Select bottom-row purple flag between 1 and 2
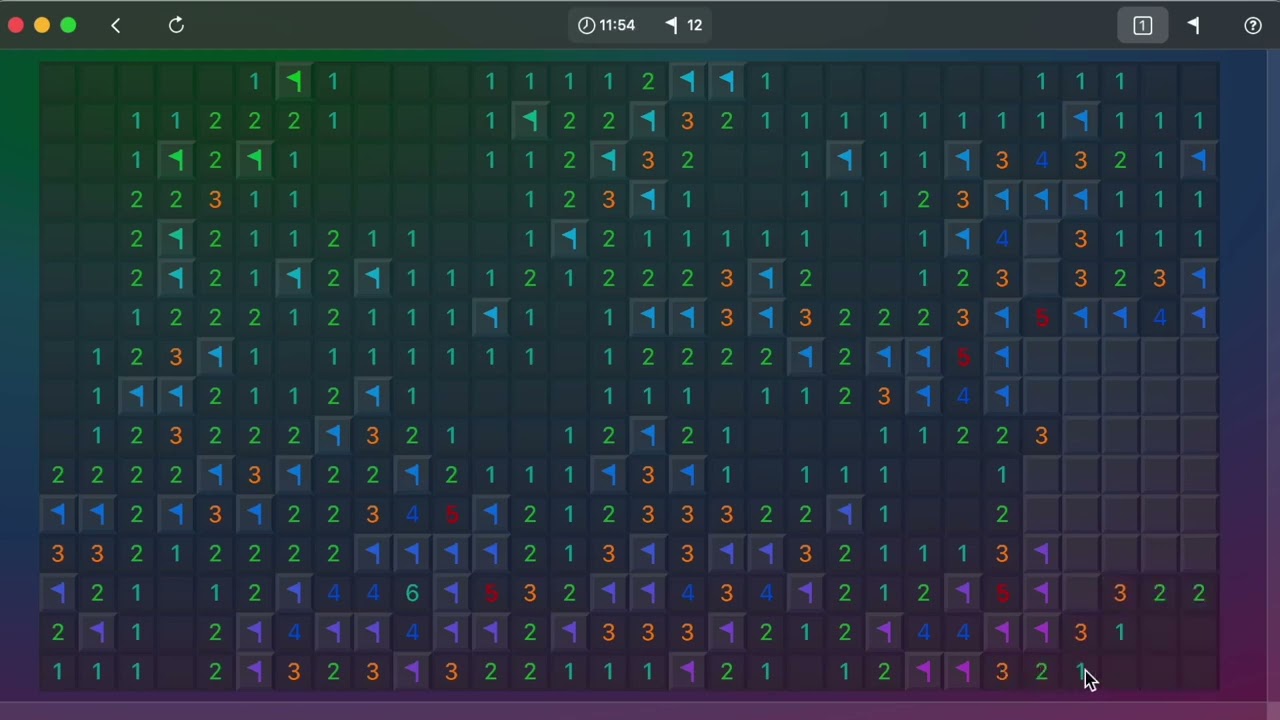Viewport: 1280px width, 720px height. [x=687, y=672]
